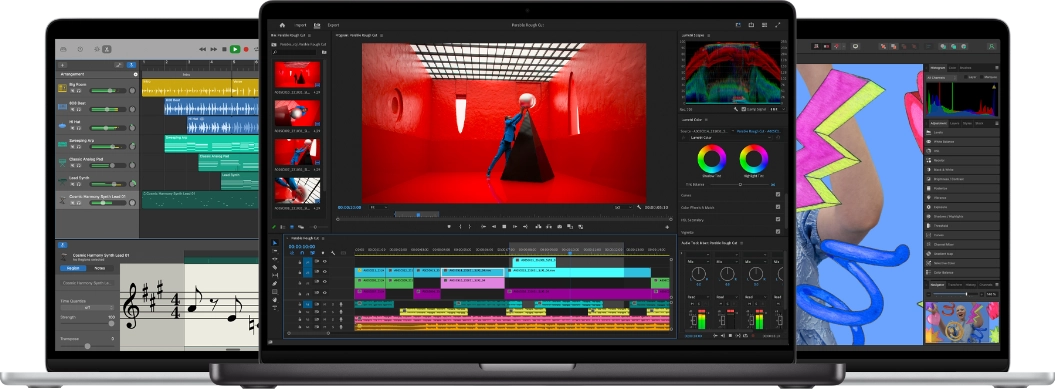Click the Home icon in Premiere header
1055x389 pixels.
pyautogui.click(x=283, y=25)
